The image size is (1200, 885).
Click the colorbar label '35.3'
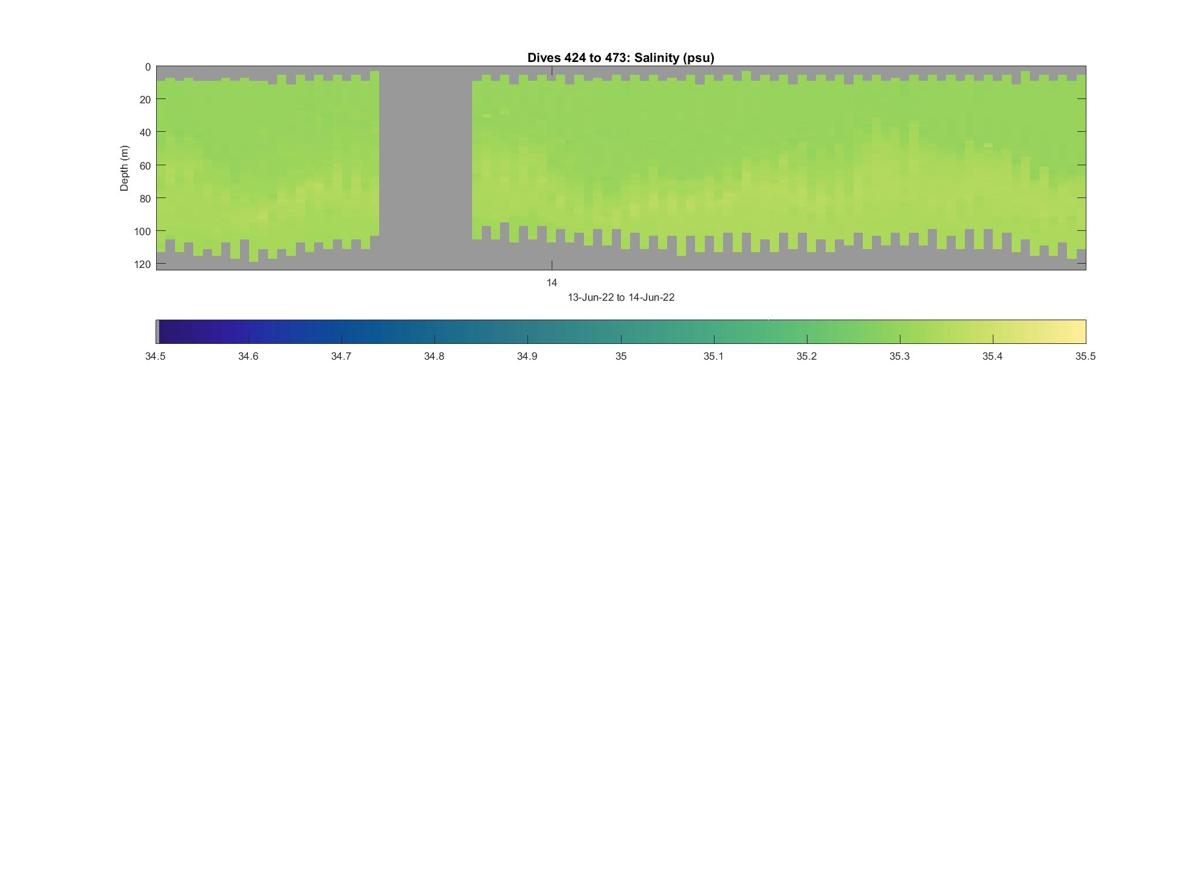tap(899, 356)
